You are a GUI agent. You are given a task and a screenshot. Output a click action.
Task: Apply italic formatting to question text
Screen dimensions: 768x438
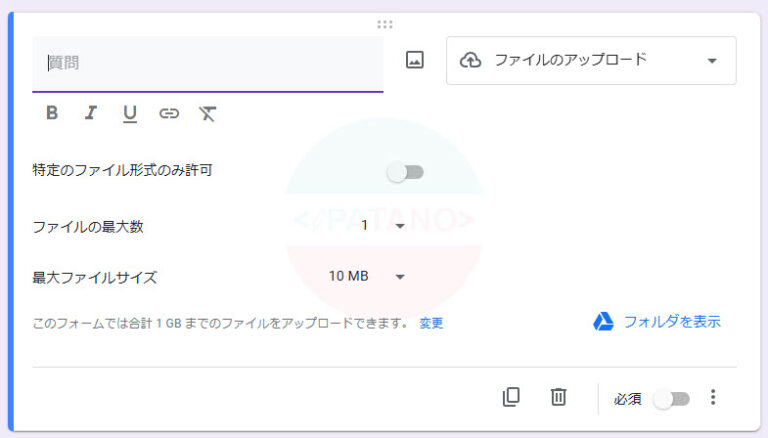click(90, 113)
